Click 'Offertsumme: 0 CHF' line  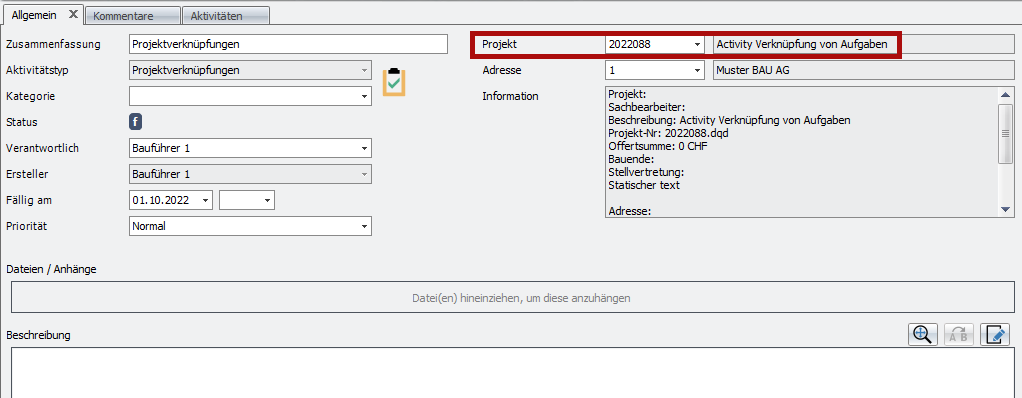[x=658, y=146]
